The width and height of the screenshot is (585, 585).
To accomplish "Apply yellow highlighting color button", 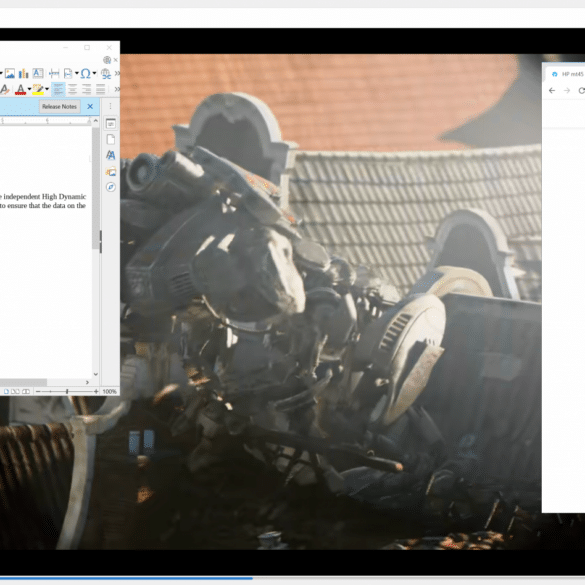I will pyautogui.click(x=38, y=89).
